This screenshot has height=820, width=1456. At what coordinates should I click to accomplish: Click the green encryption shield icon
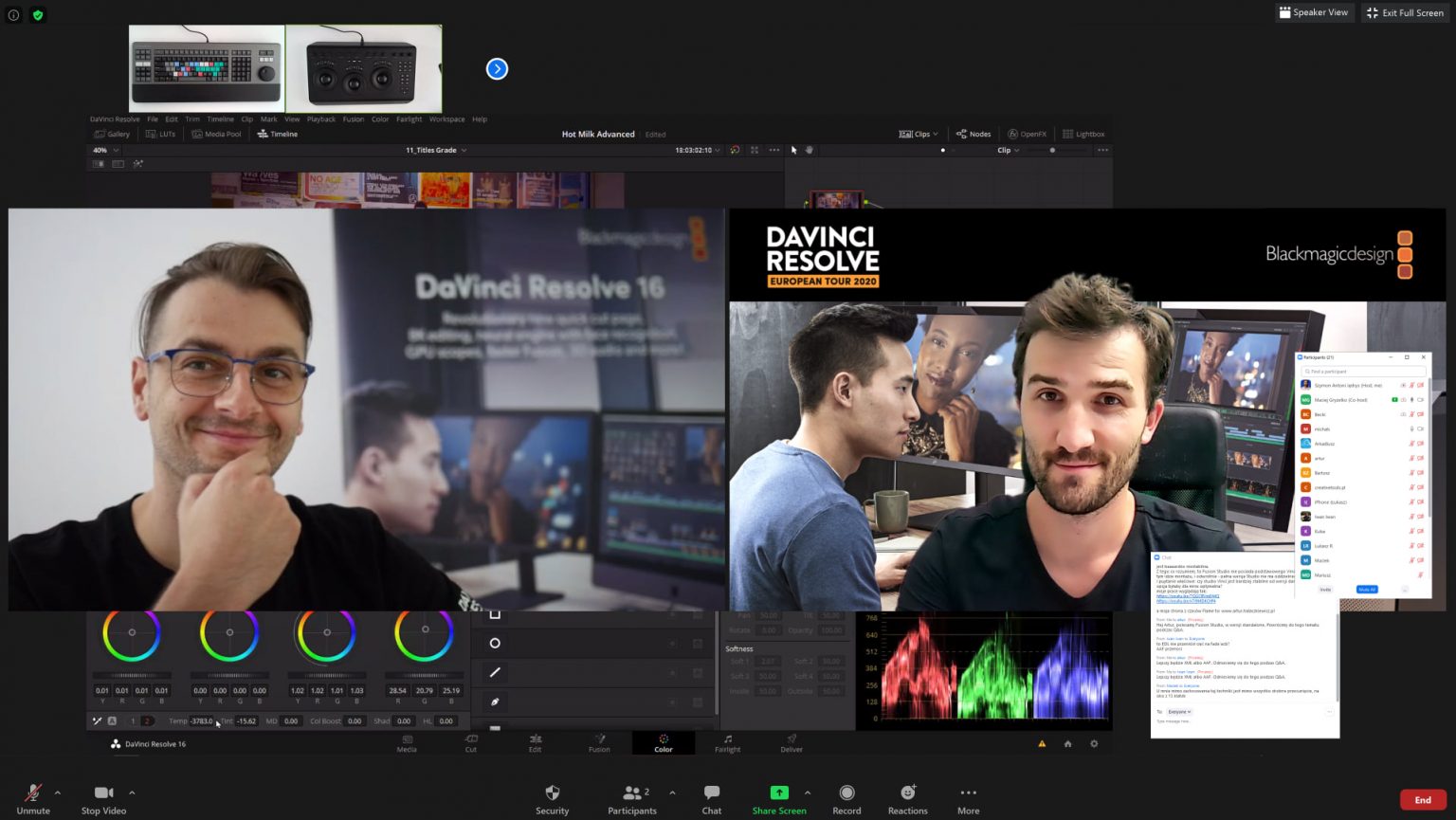pyautogui.click(x=38, y=15)
